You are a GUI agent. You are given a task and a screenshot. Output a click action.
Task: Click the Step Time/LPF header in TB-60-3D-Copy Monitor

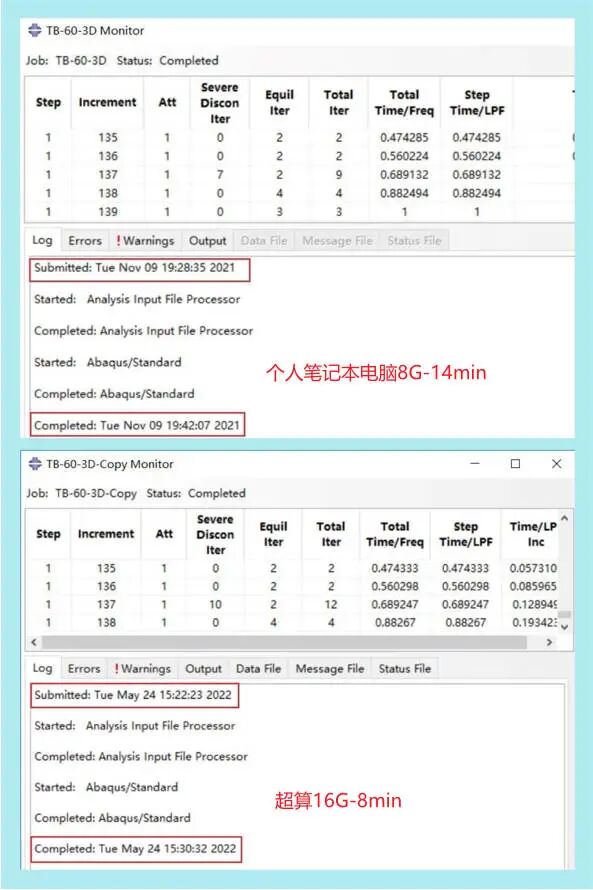point(465,534)
